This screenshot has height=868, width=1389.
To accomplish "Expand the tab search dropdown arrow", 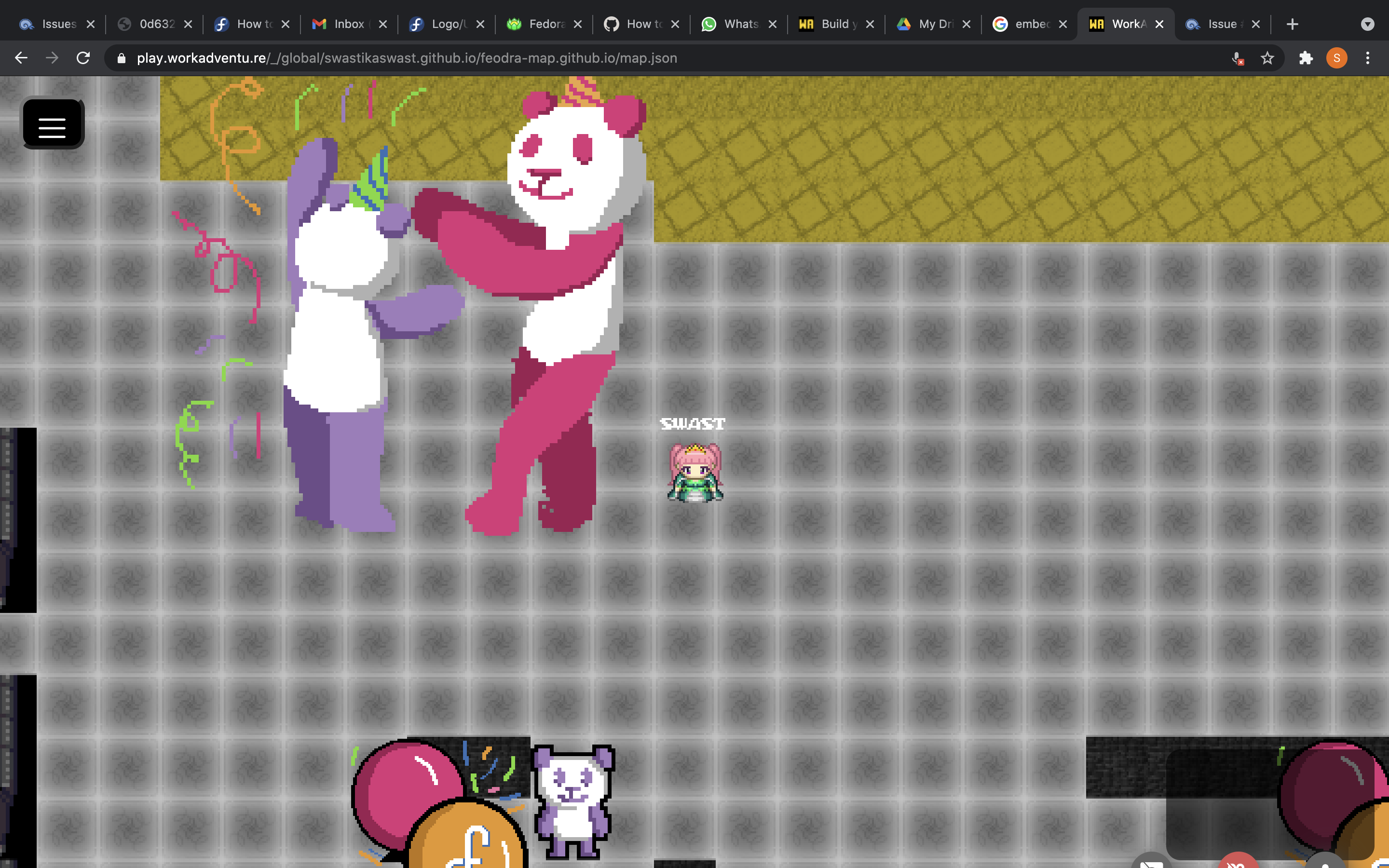I will [x=1368, y=24].
